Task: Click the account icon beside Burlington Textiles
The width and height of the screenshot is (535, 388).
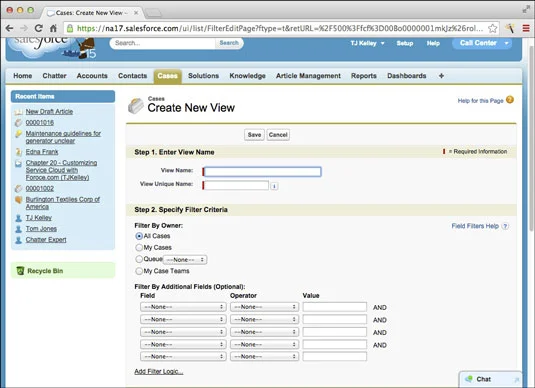Action: click(18, 200)
